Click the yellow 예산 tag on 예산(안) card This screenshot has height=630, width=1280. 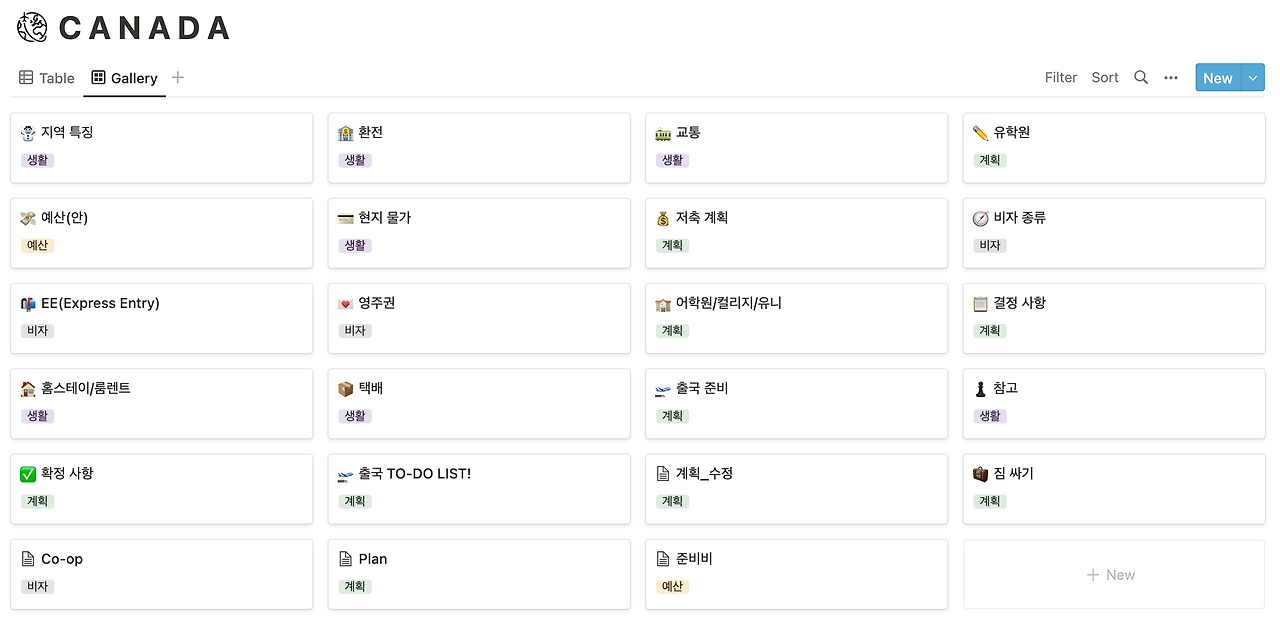[x=37, y=245]
